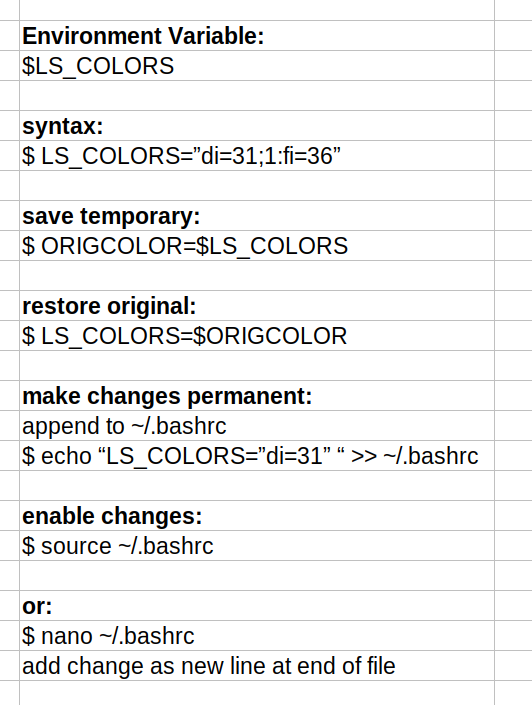Select 'add change as new line' cell
This screenshot has width=532, height=705.
click(257, 665)
